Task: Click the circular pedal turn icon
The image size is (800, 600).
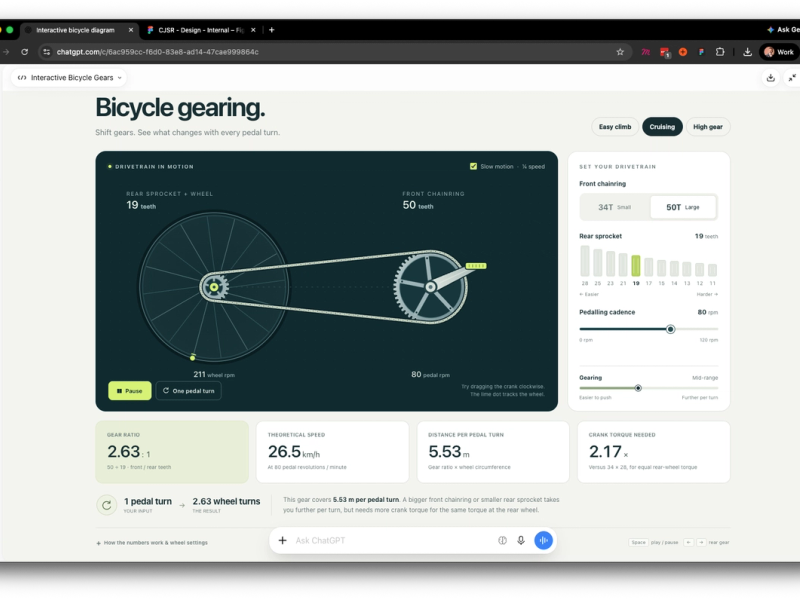Action: 107,505
